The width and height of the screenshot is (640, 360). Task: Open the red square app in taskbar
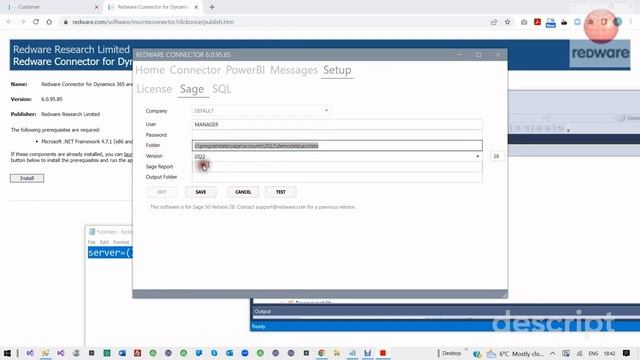383,353
